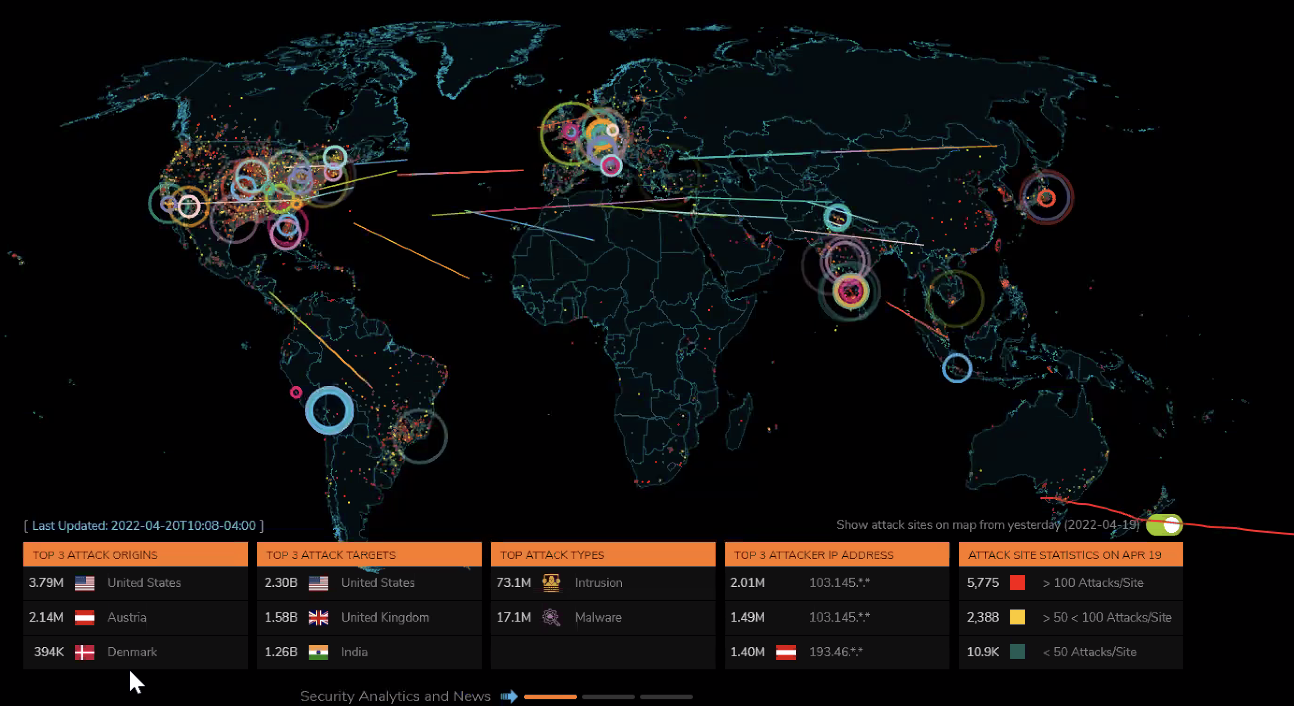Go to first Security Analytics slide indicator
The image size is (1294, 706).
(550, 696)
